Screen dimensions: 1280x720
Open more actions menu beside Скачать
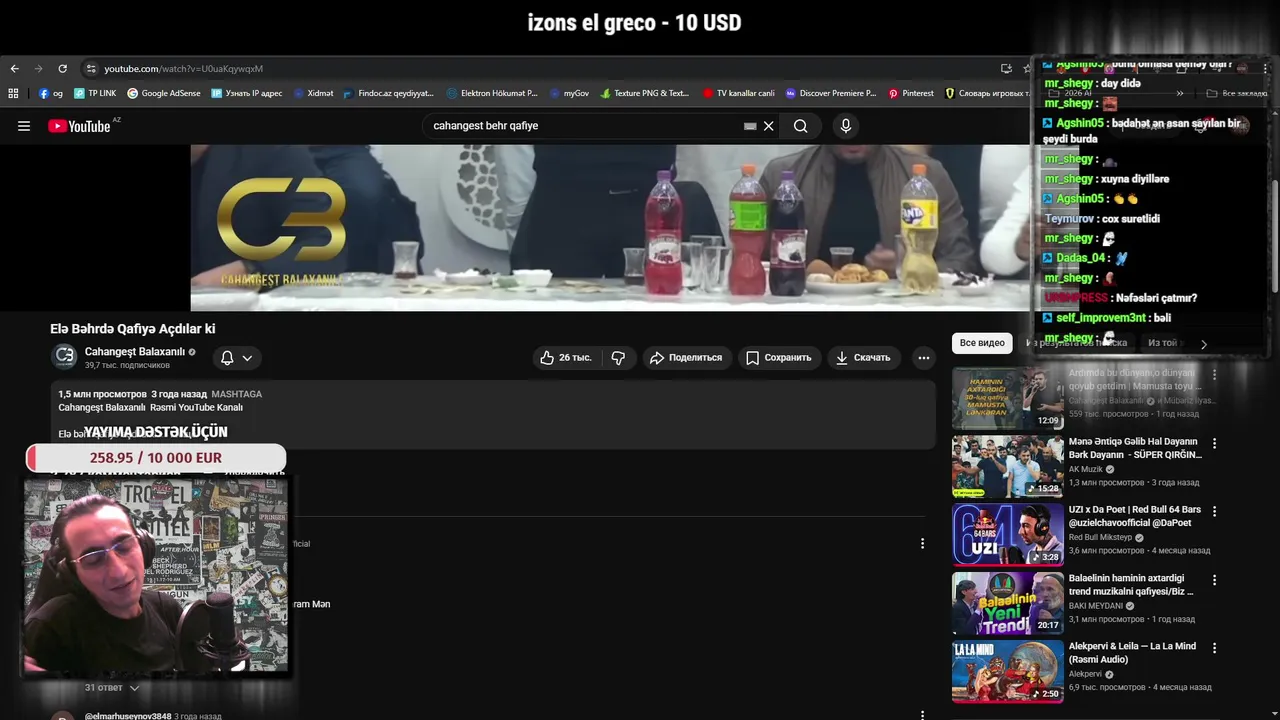pyautogui.click(x=924, y=357)
